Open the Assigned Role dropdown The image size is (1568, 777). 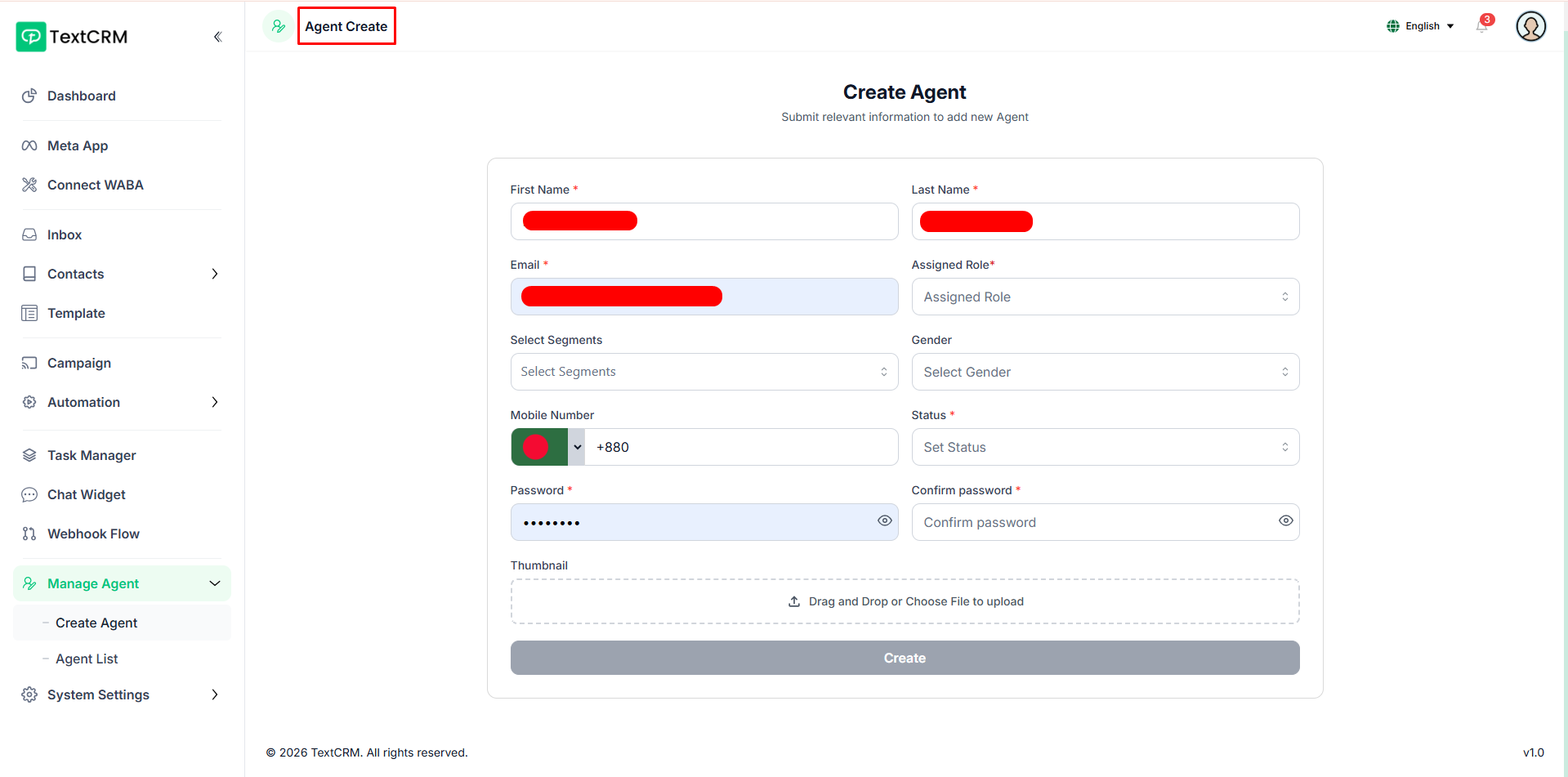pos(1105,297)
